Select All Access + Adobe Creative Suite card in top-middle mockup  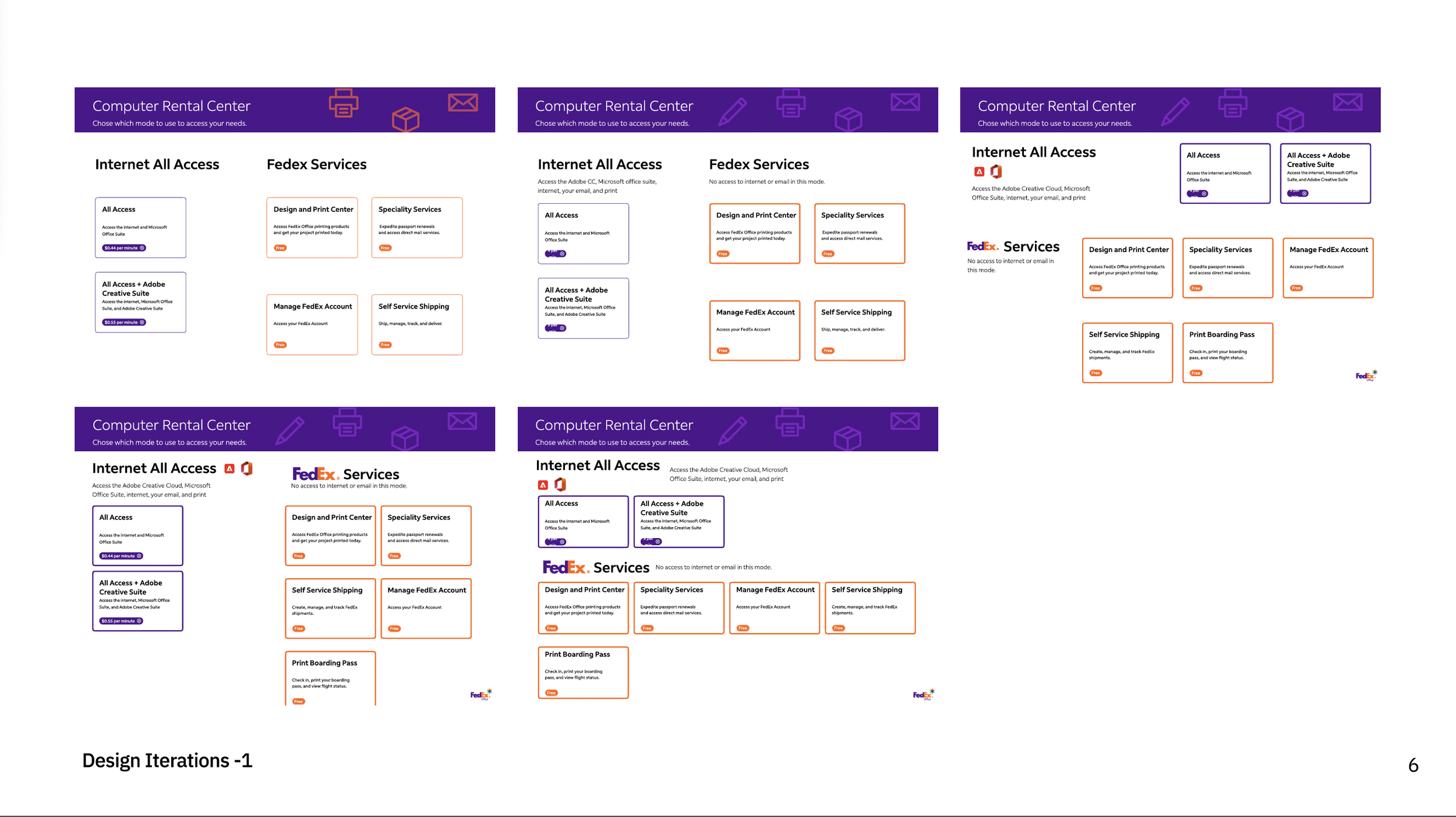point(583,308)
